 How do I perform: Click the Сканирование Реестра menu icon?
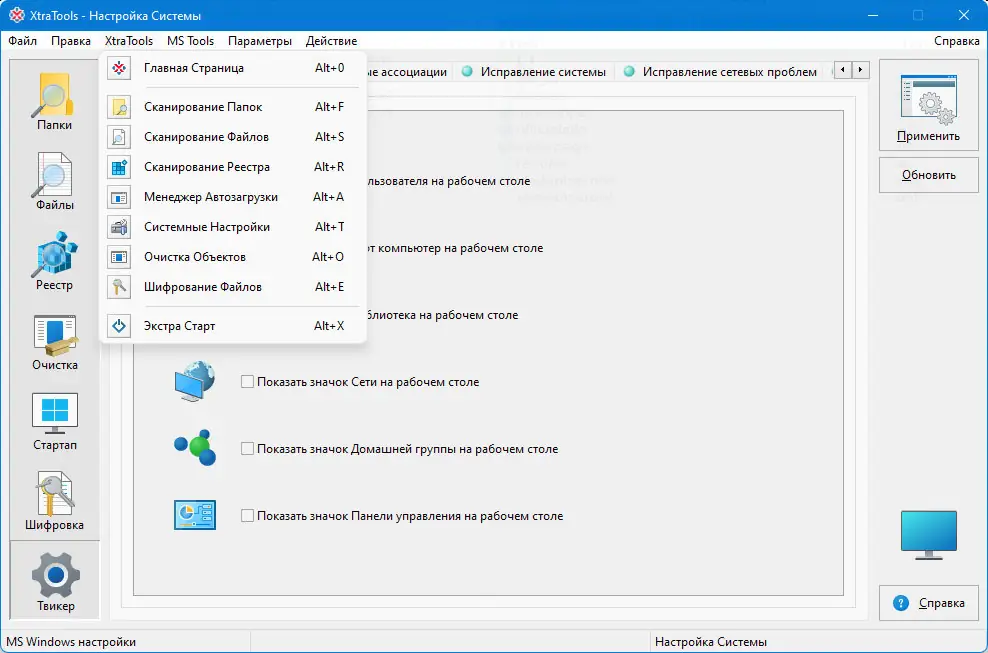pos(119,167)
